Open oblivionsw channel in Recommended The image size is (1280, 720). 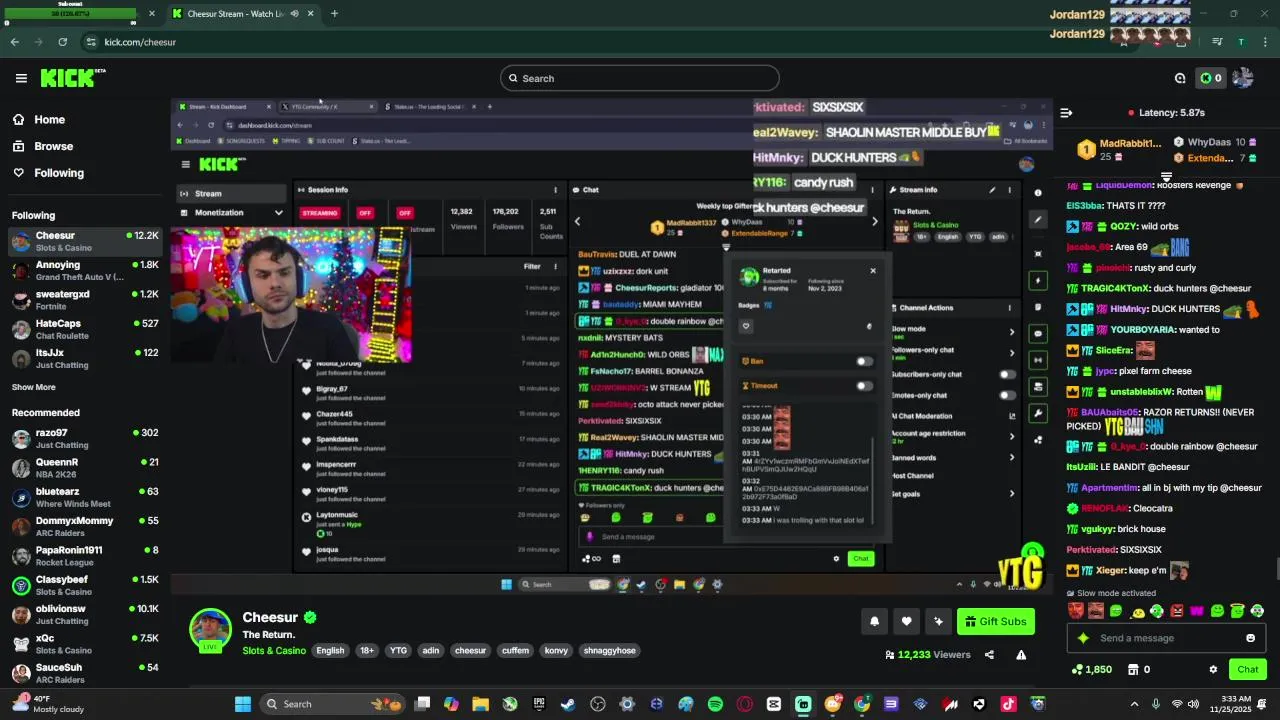point(85,614)
